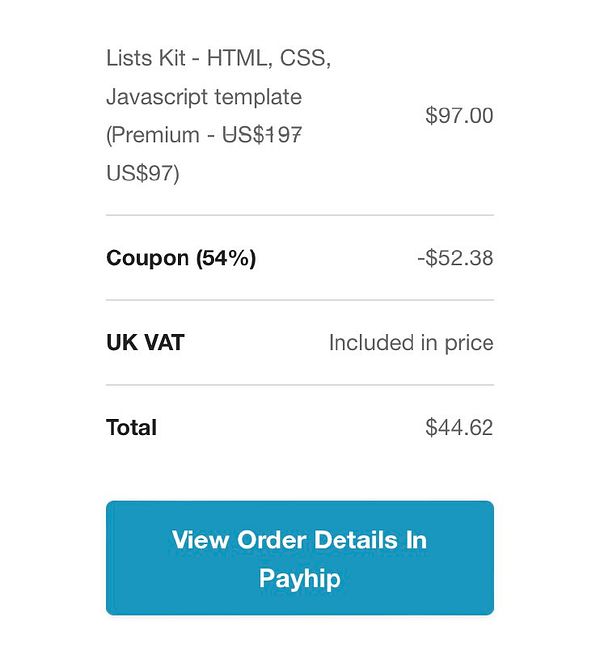Click the divider line above Coupon row

click(x=299, y=215)
